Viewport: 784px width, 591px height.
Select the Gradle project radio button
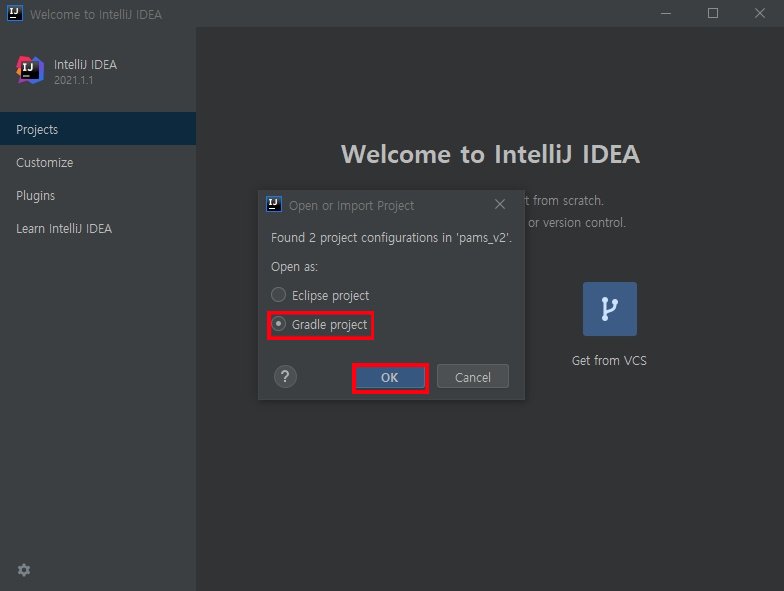tap(278, 324)
